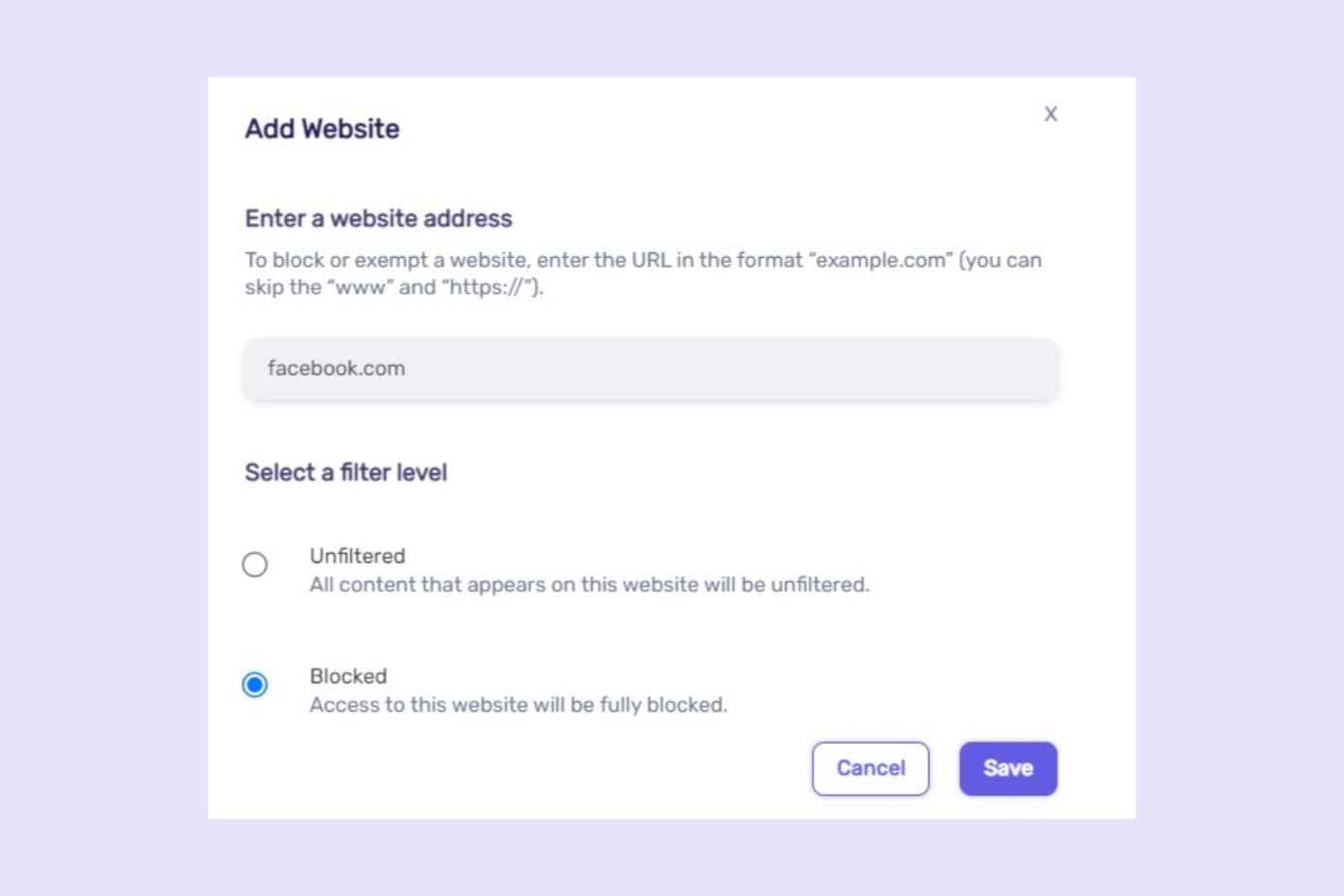Select the Blocked radio button

click(255, 685)
